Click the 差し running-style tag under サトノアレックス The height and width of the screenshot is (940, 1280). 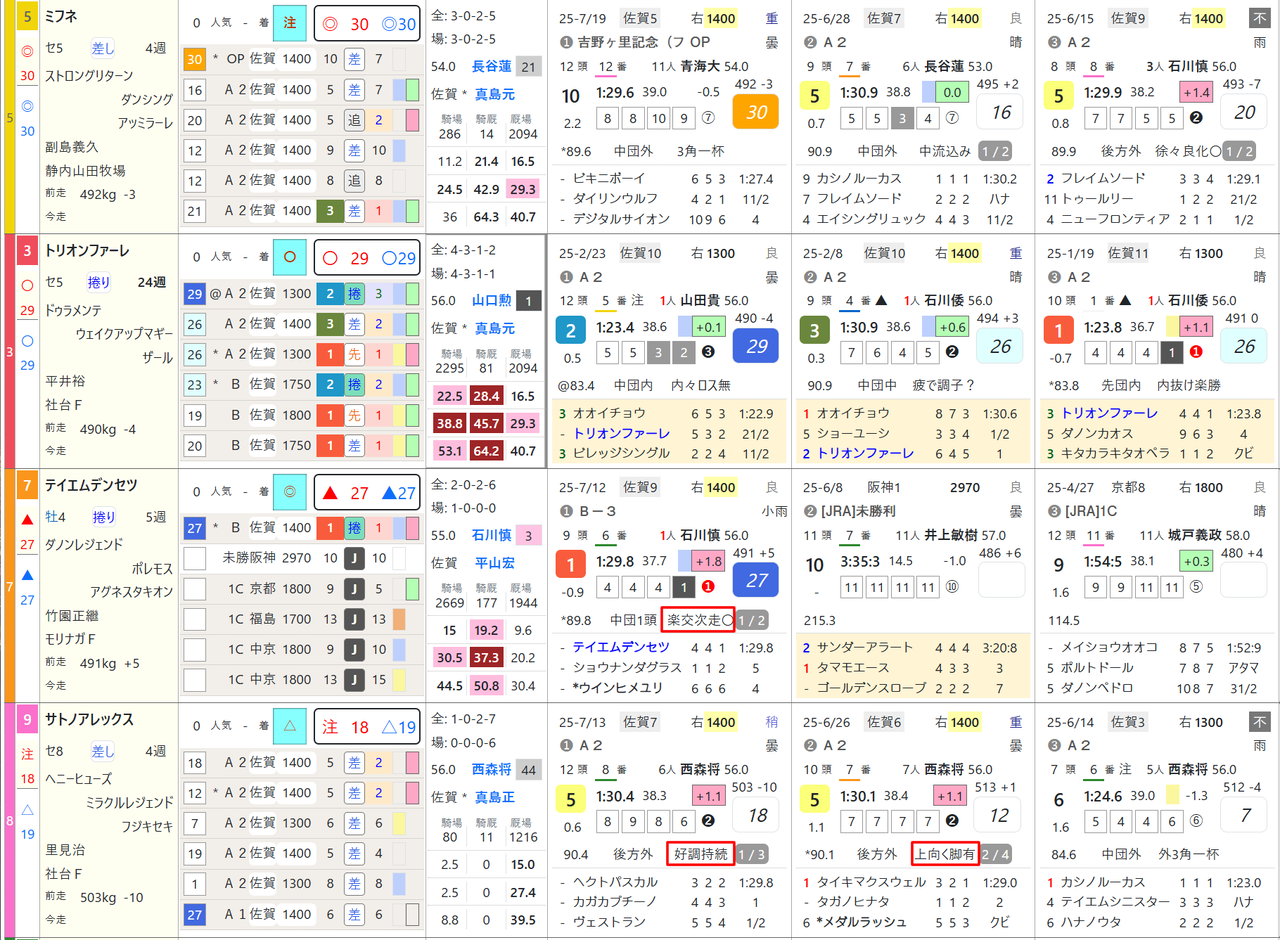point(104,751)
